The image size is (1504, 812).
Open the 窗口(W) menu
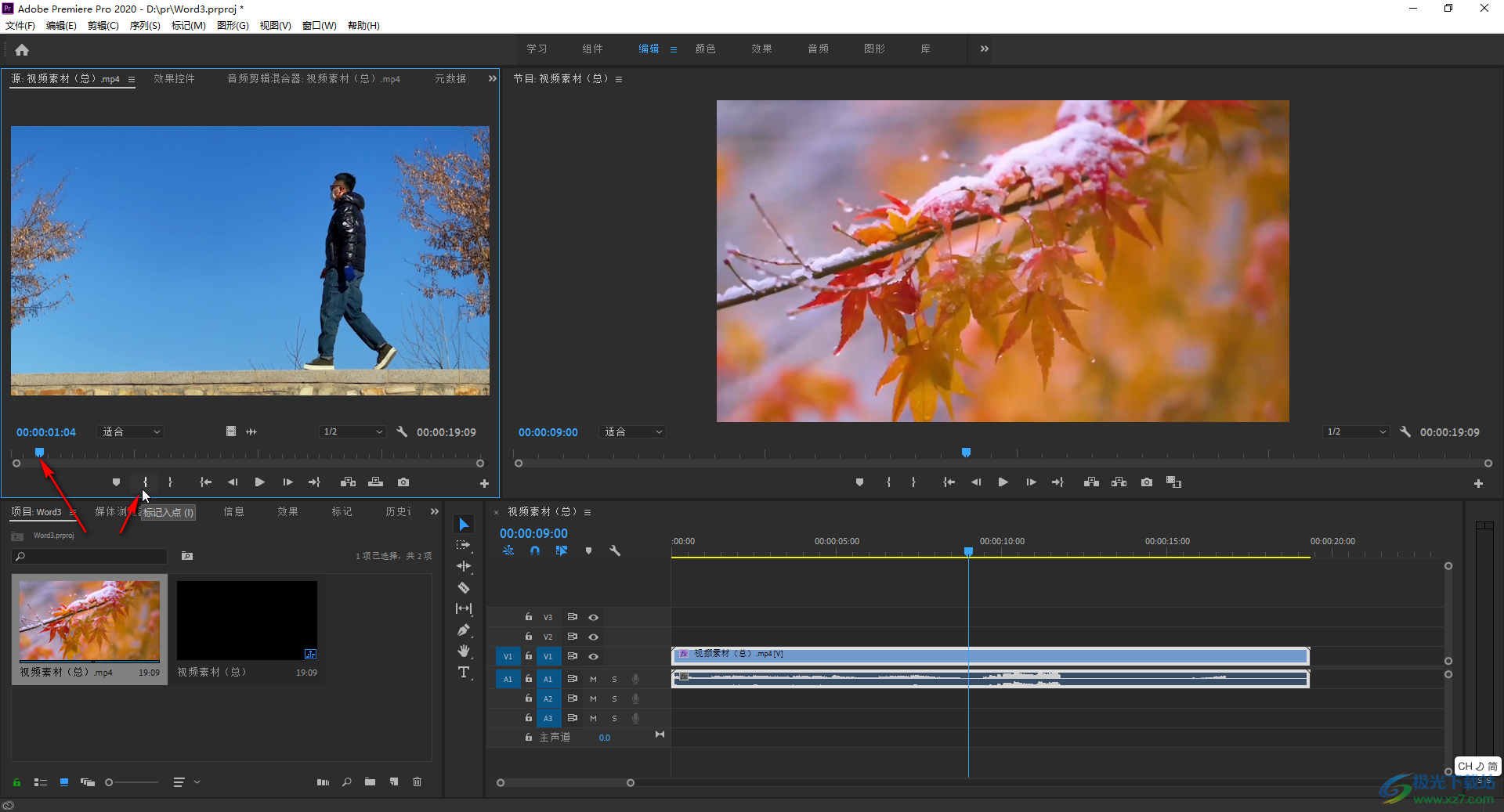point(320,25)
